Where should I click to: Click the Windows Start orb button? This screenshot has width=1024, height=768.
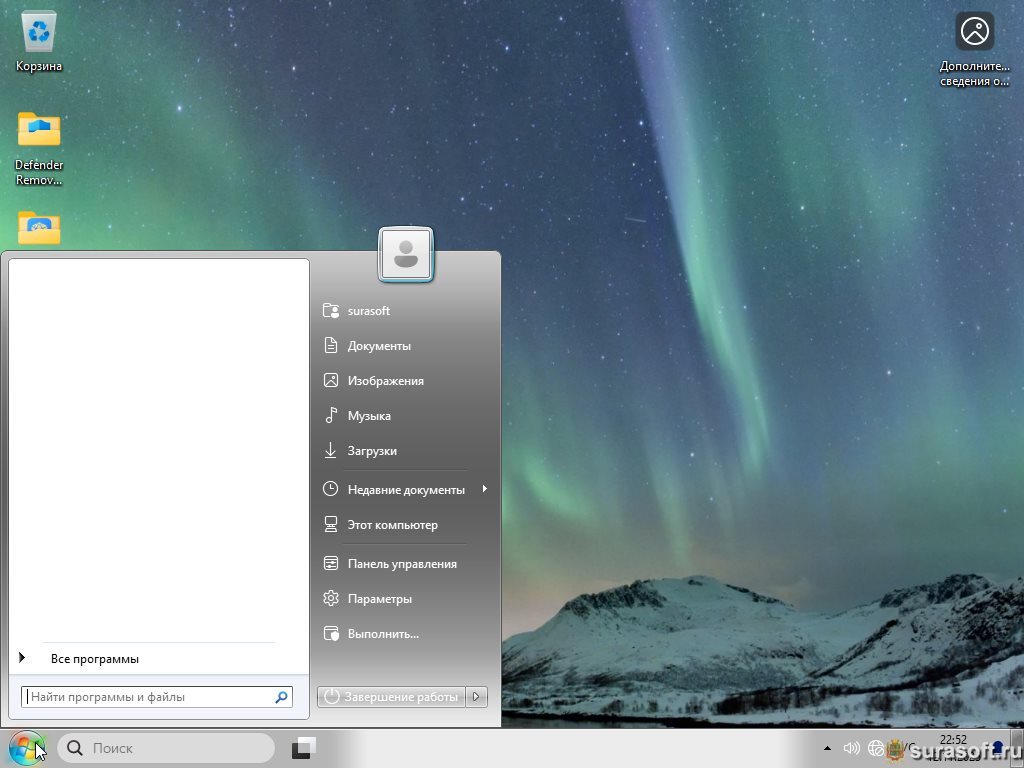pyautogui.click(x=26, y=748)
